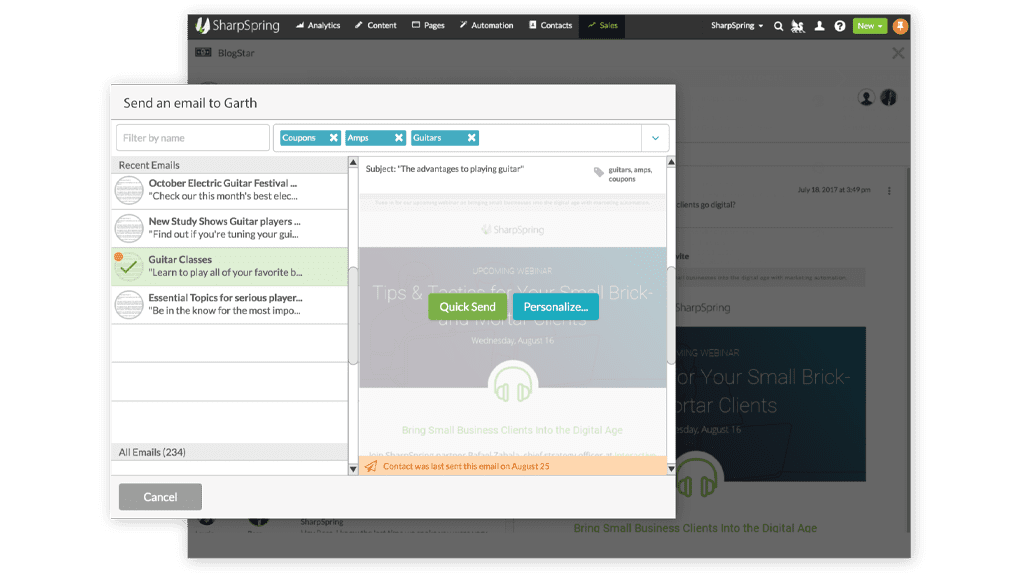Click the last-sent August 25 notice
This screenshot has height=576, width=1024.
513,466
